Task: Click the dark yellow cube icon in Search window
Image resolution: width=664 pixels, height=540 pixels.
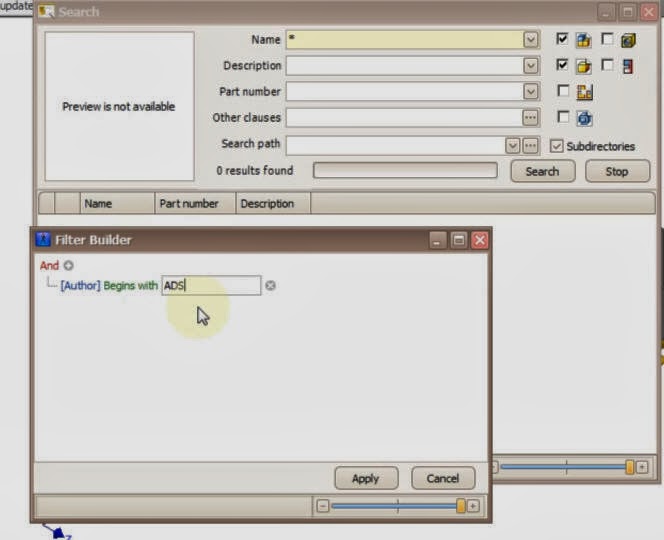Action: coord(628,41)
